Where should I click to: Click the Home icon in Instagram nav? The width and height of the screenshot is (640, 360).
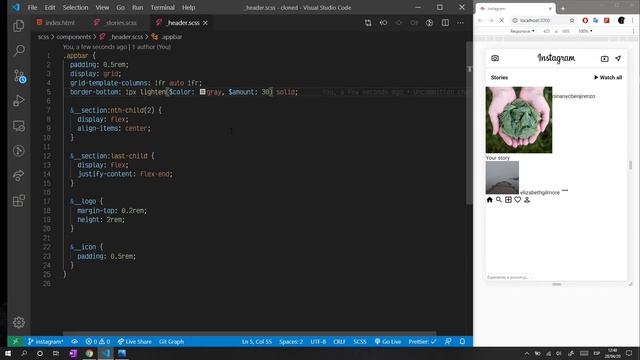click(x=489, y=200)
